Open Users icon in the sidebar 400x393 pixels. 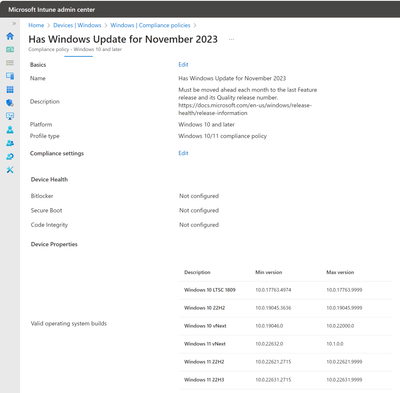10,130
